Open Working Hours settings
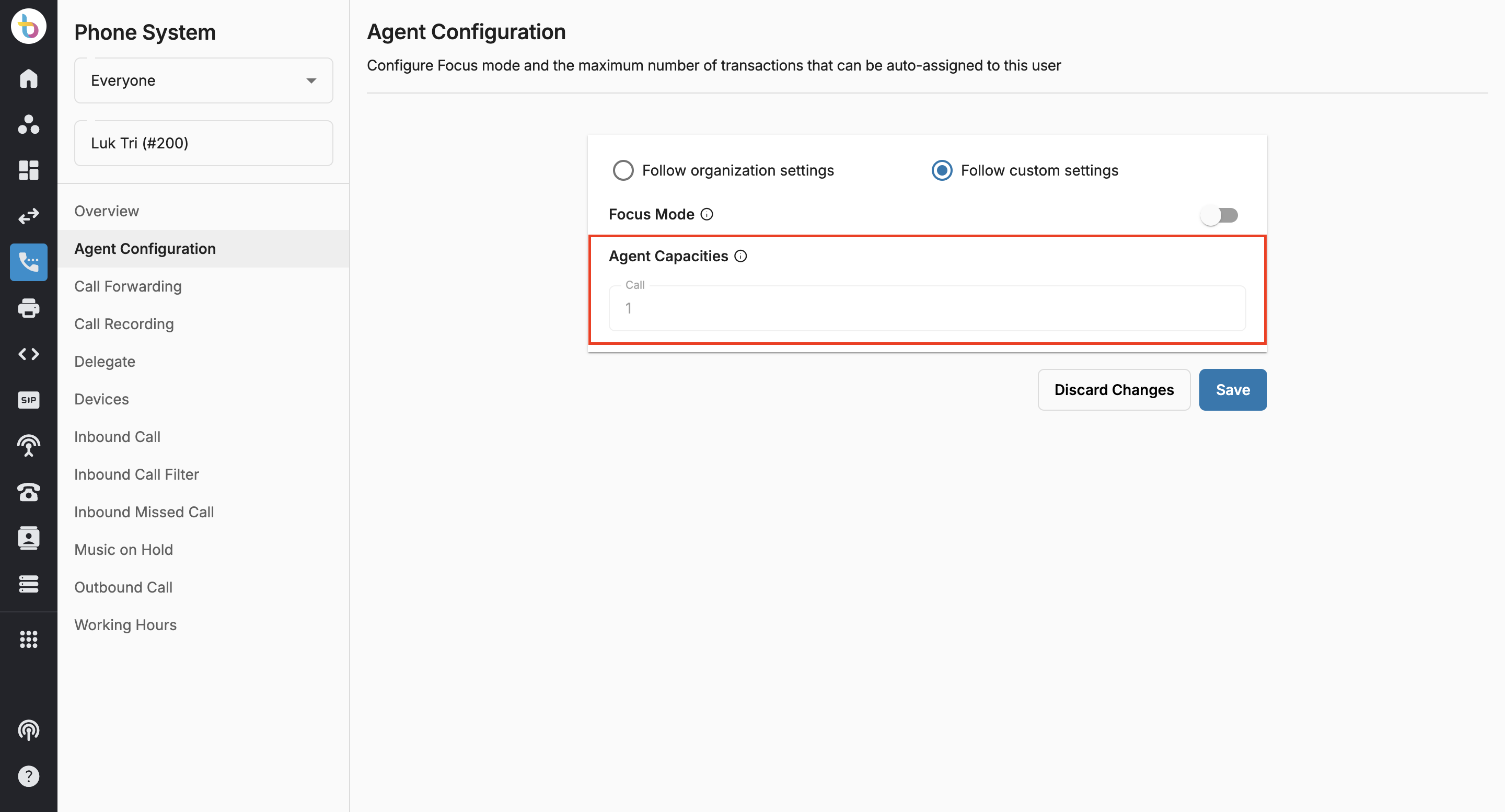The height and width of the screenshot is (812, 1505). [x=203, y=624]
